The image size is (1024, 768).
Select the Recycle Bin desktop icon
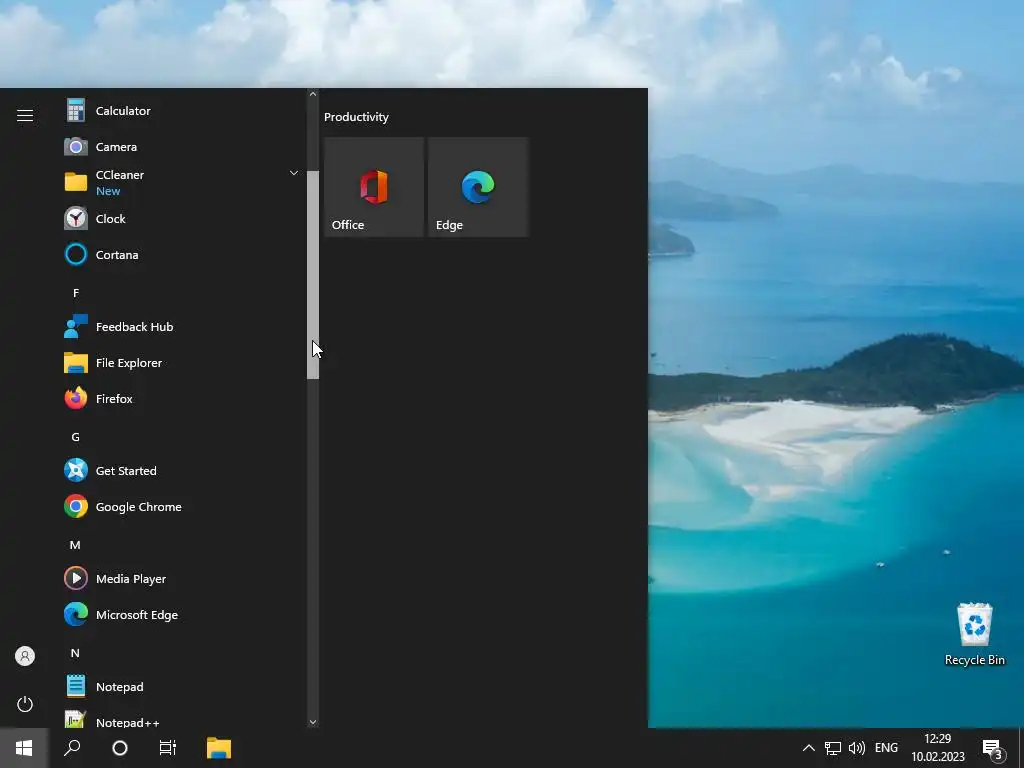(974, 634)
